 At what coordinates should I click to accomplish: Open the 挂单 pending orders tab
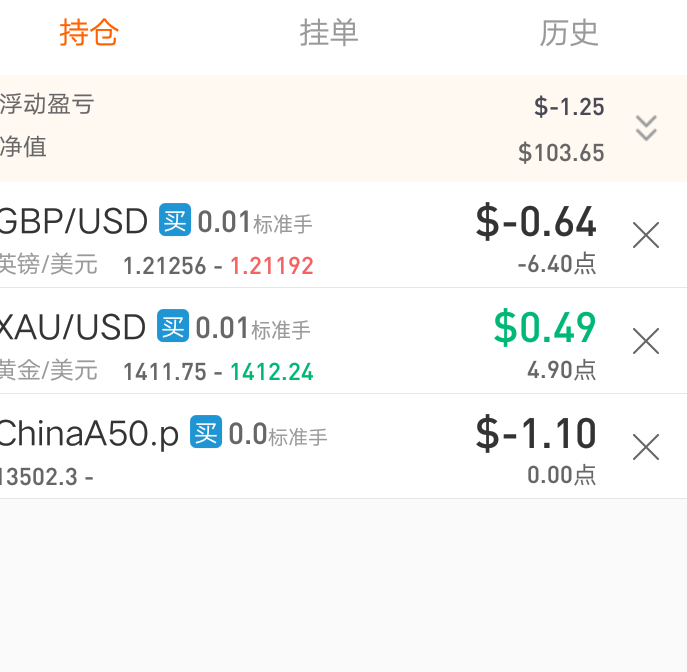pyautogui.click(x=329, y=33)
